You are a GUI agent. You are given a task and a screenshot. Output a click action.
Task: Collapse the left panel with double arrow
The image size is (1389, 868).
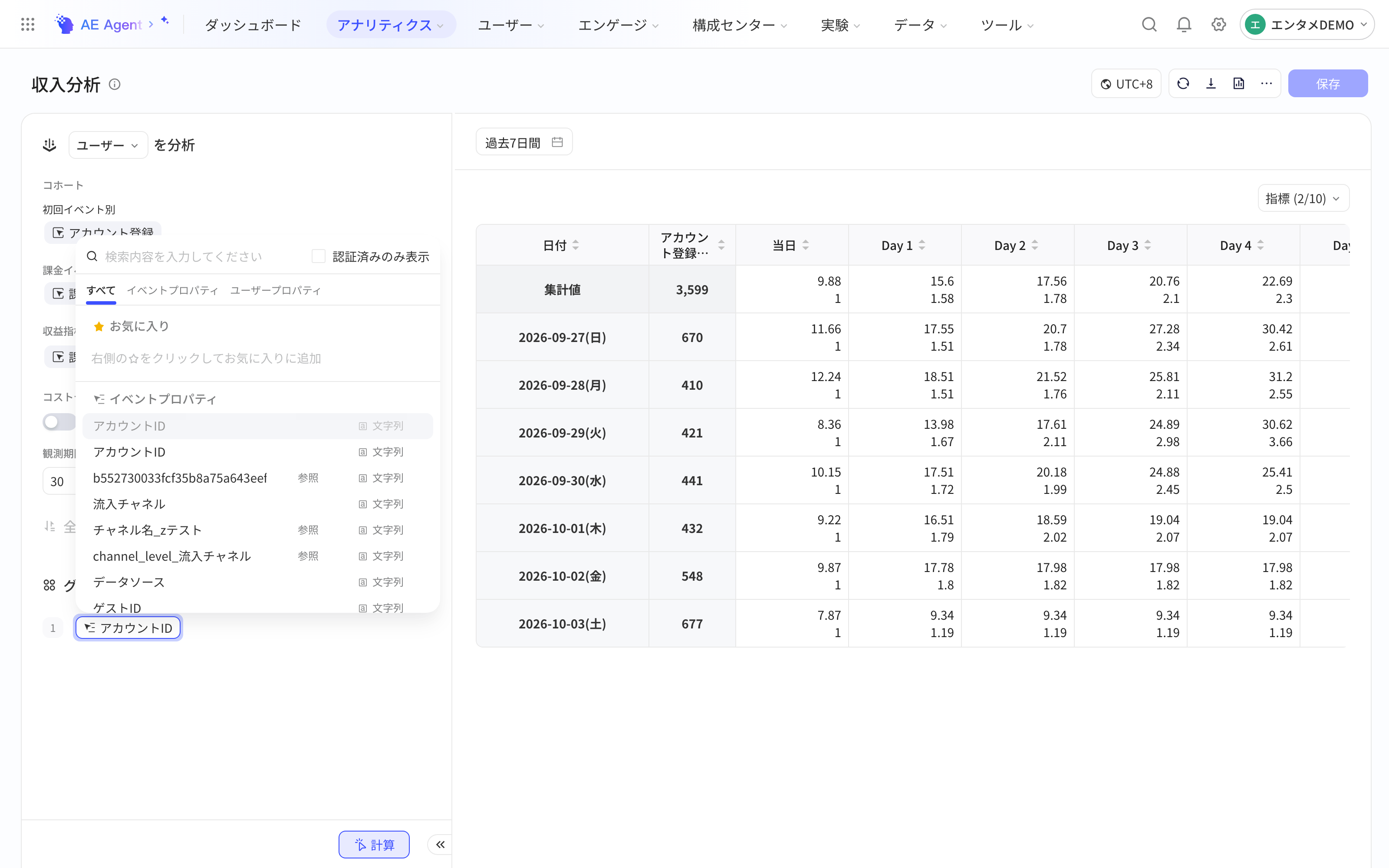440,845
